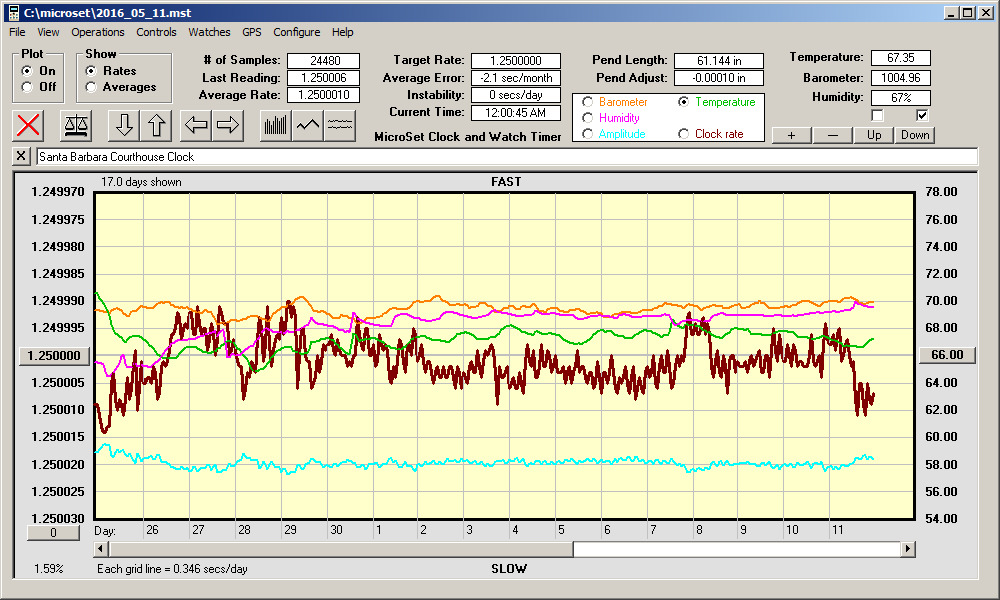This screenshot has width=1000, height=600.
Task: Click the up arrow toolbar icon
Action: [156, 125]
